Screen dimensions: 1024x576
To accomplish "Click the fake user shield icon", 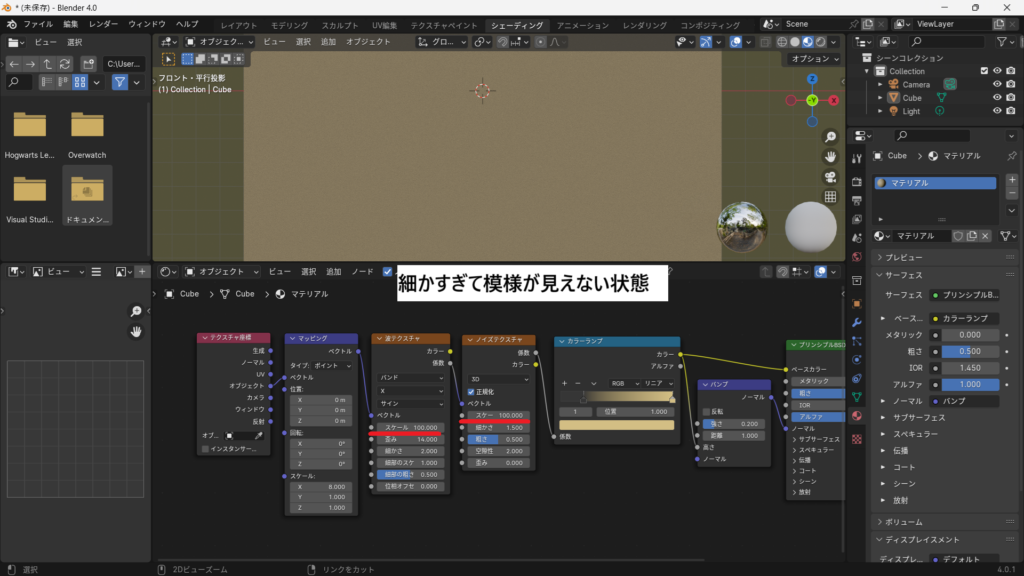I will pyautogui.click(x=958, y=236).
